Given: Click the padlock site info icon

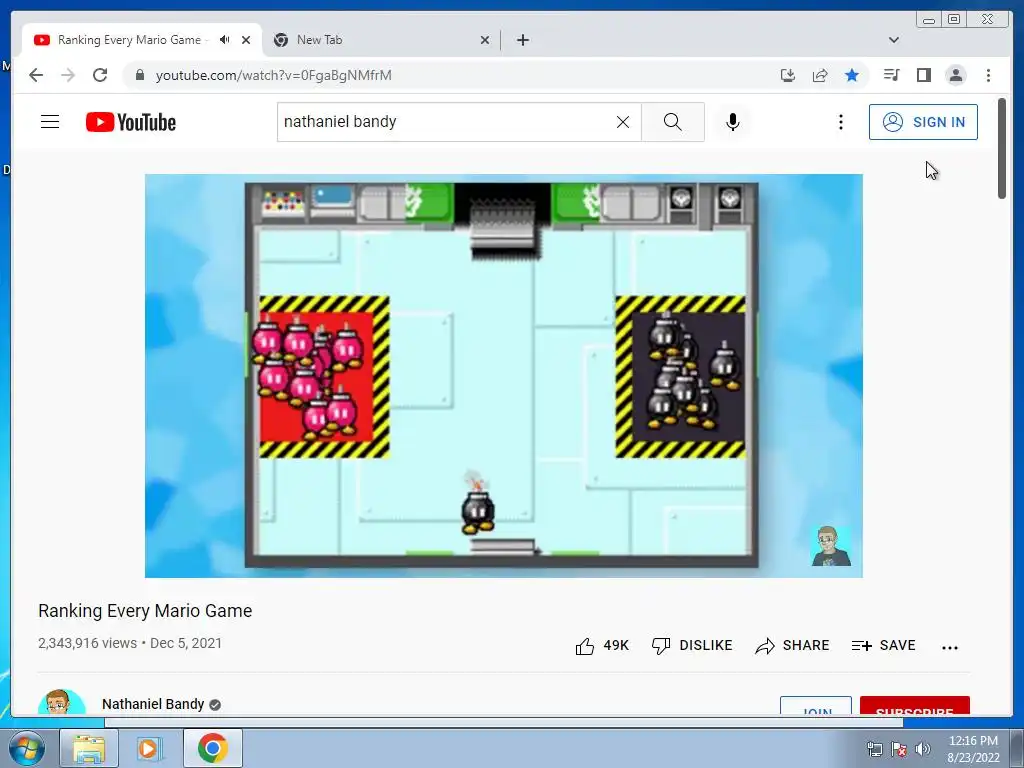Looking at the screenshot, I should pyautogui.click(x=139, y=75).
